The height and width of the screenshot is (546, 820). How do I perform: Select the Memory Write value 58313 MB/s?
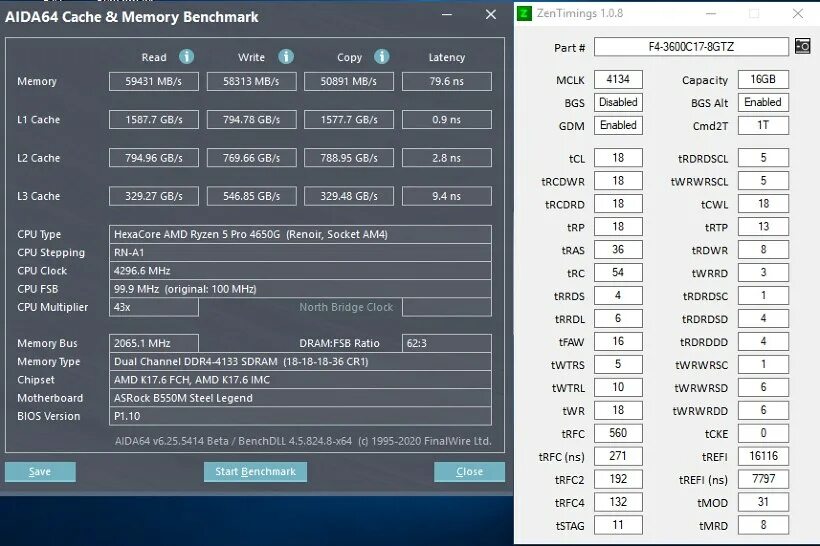(252, 82)
